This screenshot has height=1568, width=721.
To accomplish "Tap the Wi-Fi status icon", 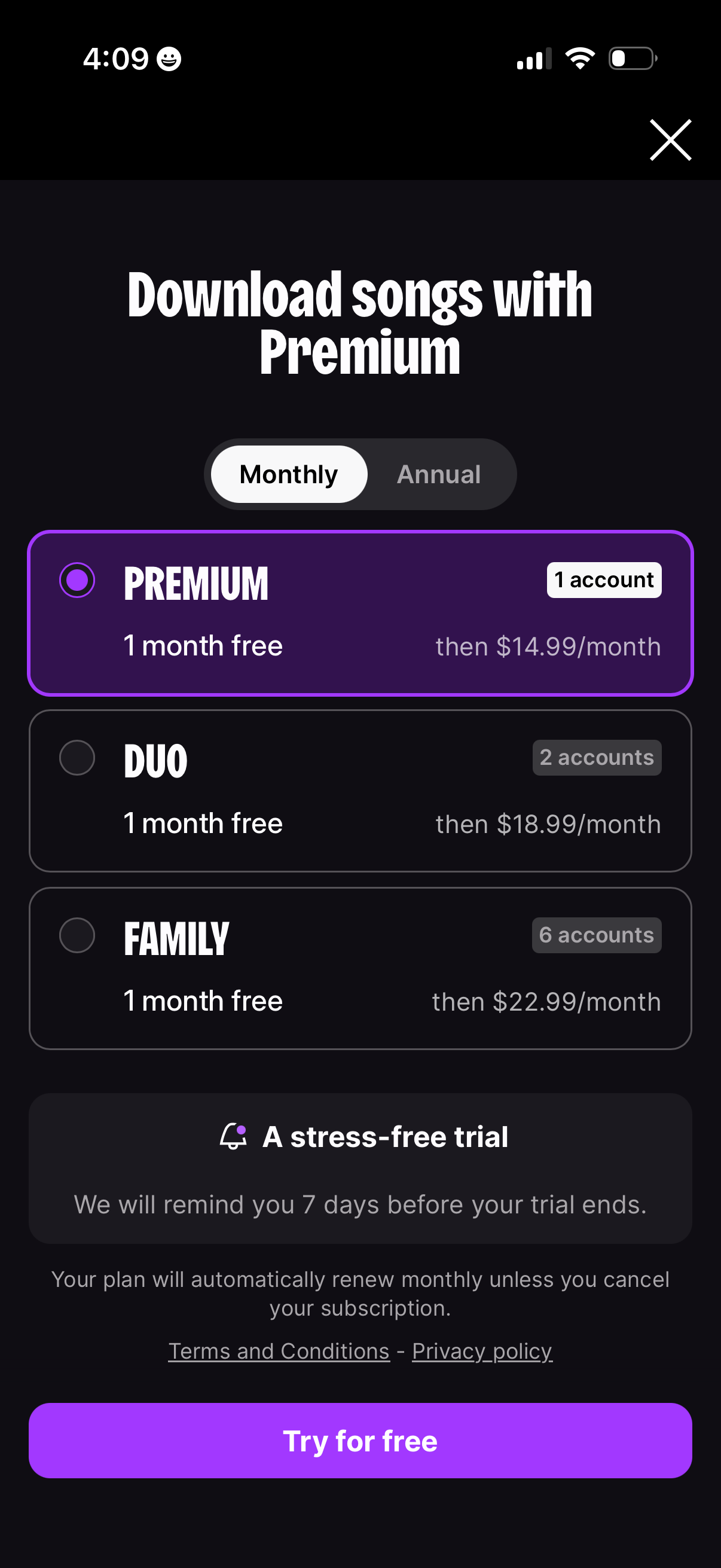I will (579, 59).
